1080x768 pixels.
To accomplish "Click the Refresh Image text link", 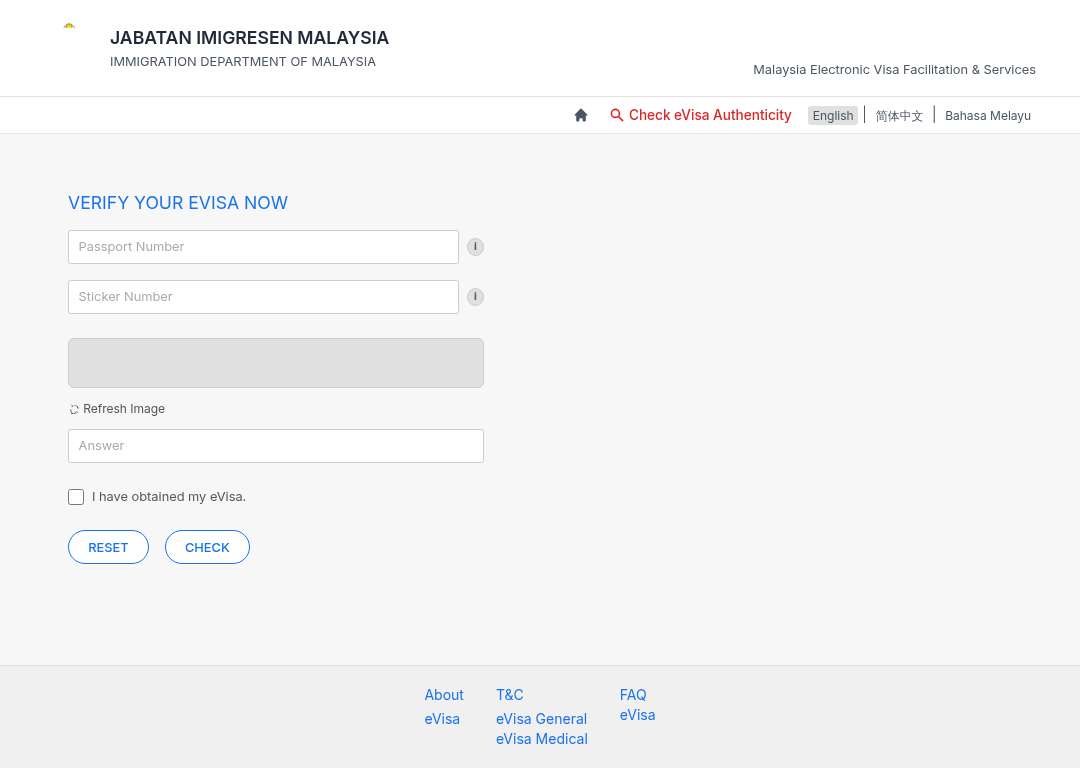I will tap(124, 409).
